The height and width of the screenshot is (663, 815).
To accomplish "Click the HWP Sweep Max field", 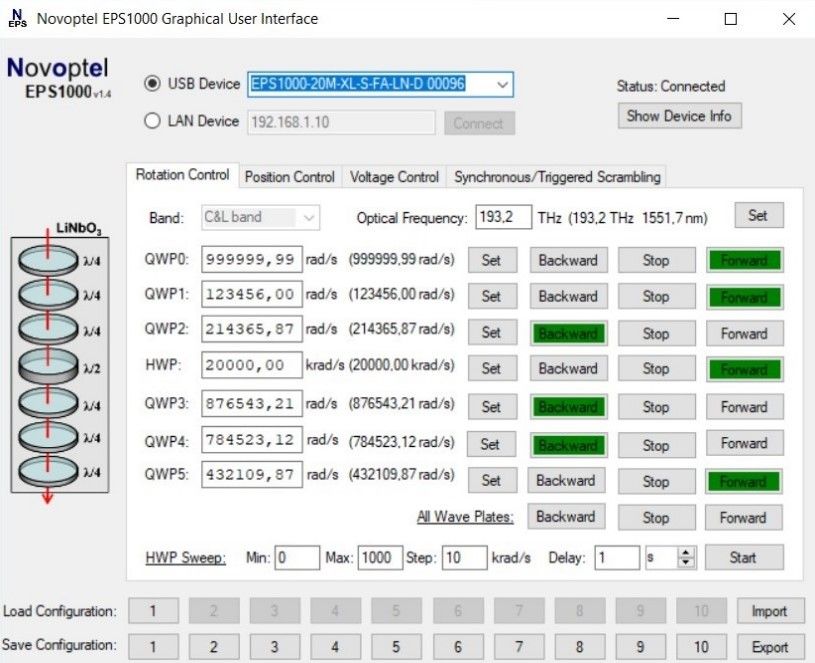I will click(380, 558).
